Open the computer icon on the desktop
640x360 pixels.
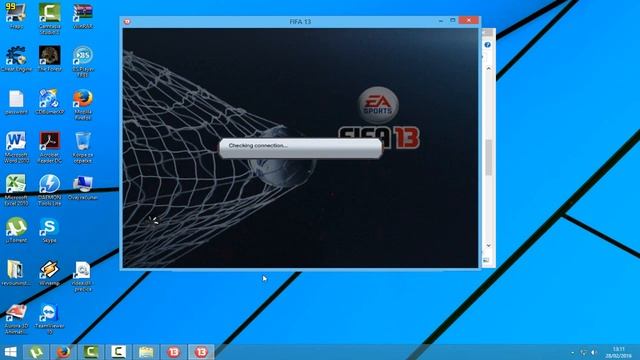[83, 188]
